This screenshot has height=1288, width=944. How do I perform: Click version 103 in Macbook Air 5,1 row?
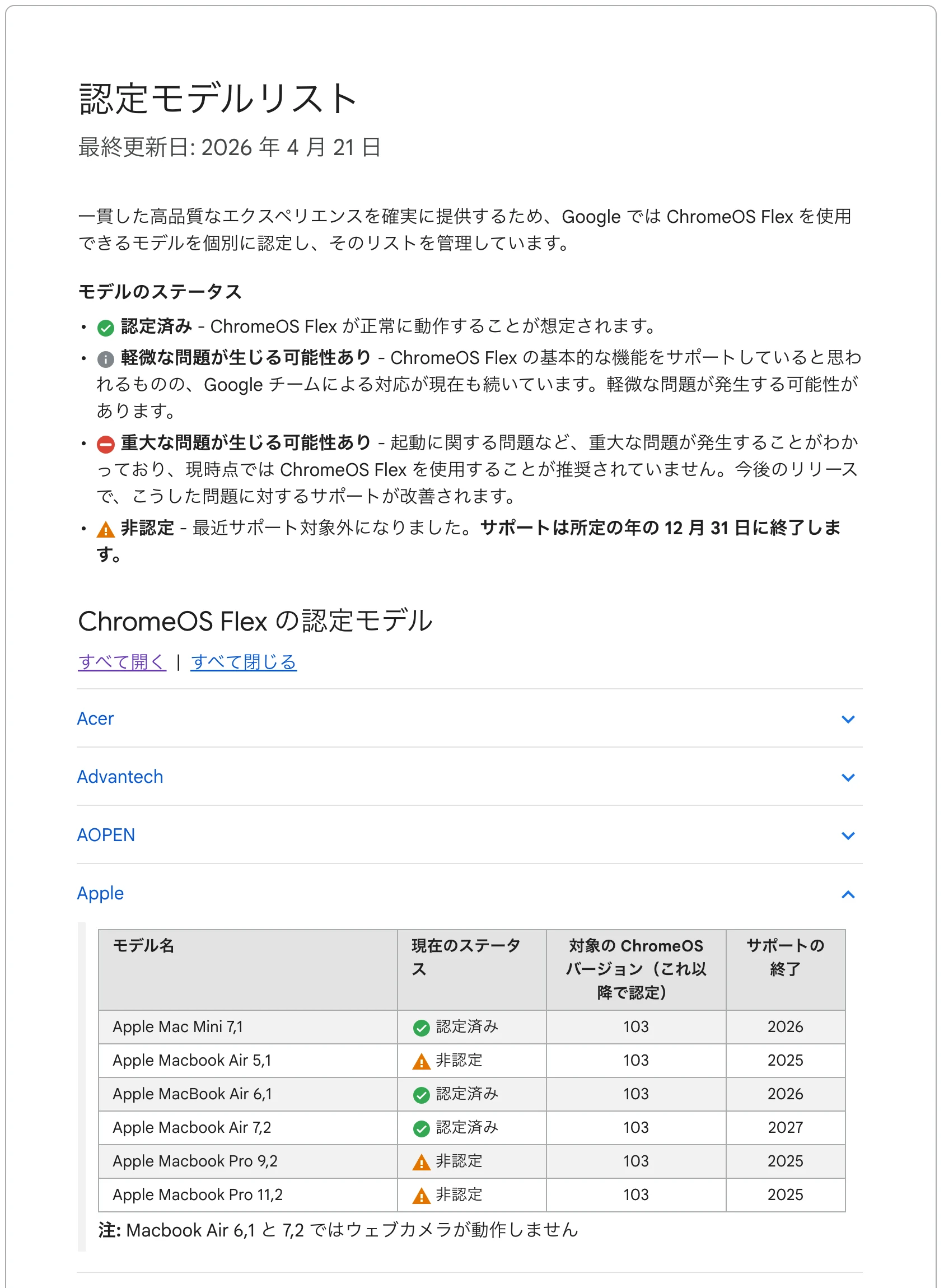click(636, 1061)
